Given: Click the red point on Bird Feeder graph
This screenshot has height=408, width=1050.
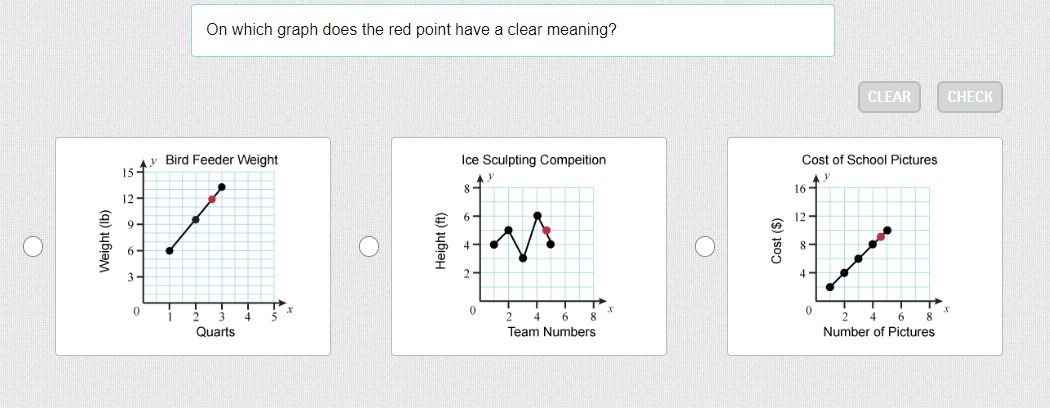Looking at the screenshot, I should pyautogui.click(x=212, y=199).
